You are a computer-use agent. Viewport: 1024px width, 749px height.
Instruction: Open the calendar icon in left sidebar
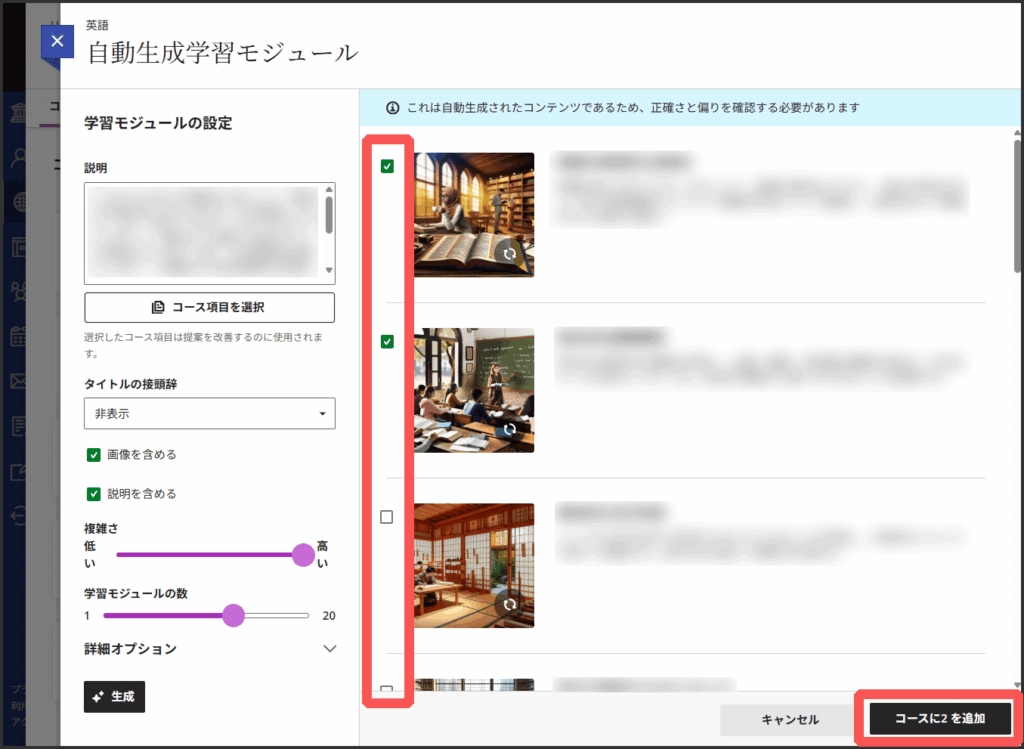click(x=20, y=336)
